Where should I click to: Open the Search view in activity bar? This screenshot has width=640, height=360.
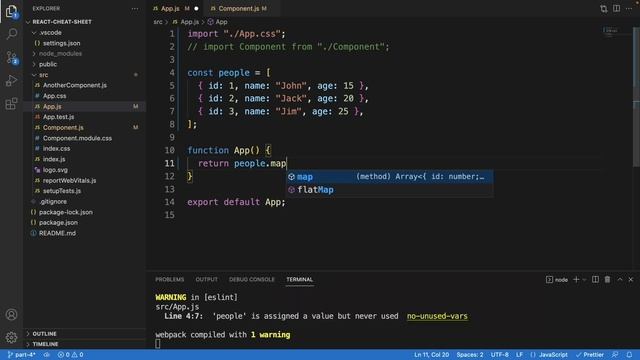(x=11, y=33)
